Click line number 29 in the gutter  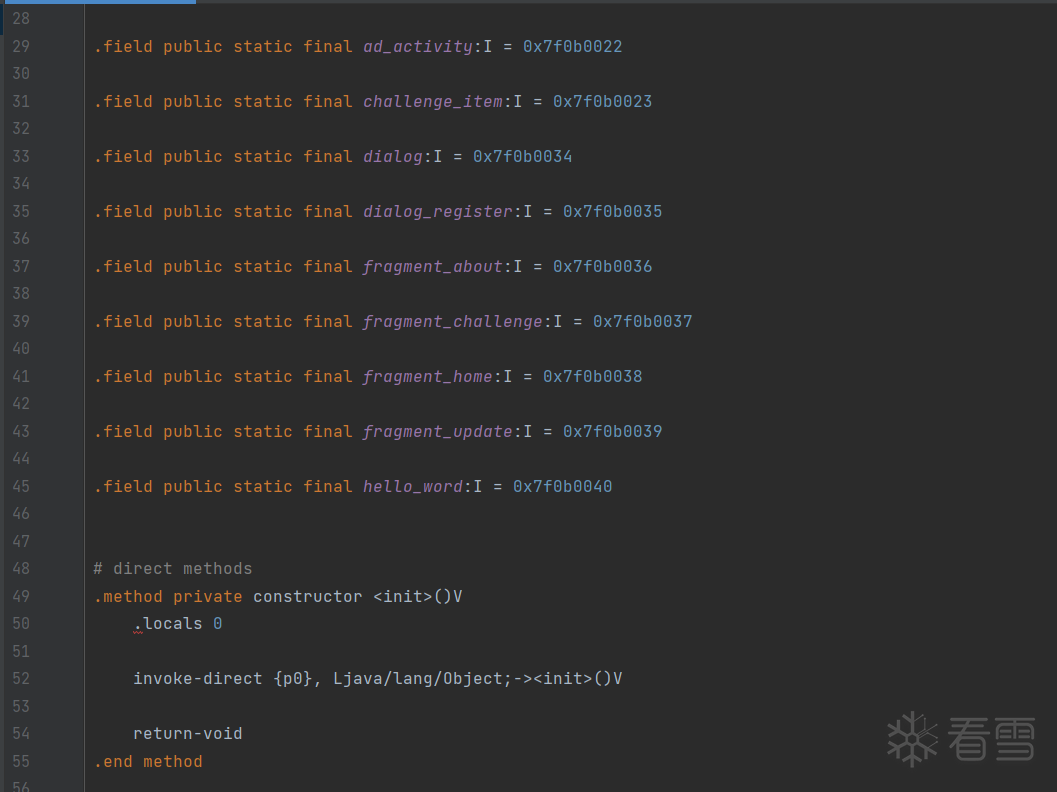[x=21, y=47]
